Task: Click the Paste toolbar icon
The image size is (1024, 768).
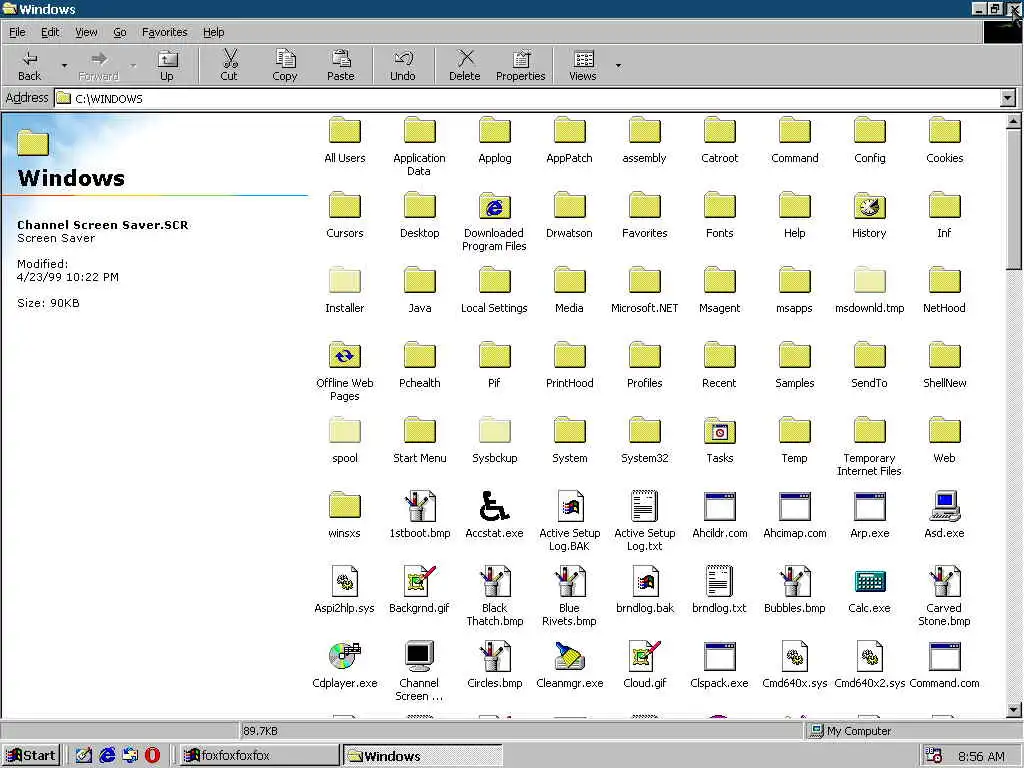Action: click(x=340, y=65)
